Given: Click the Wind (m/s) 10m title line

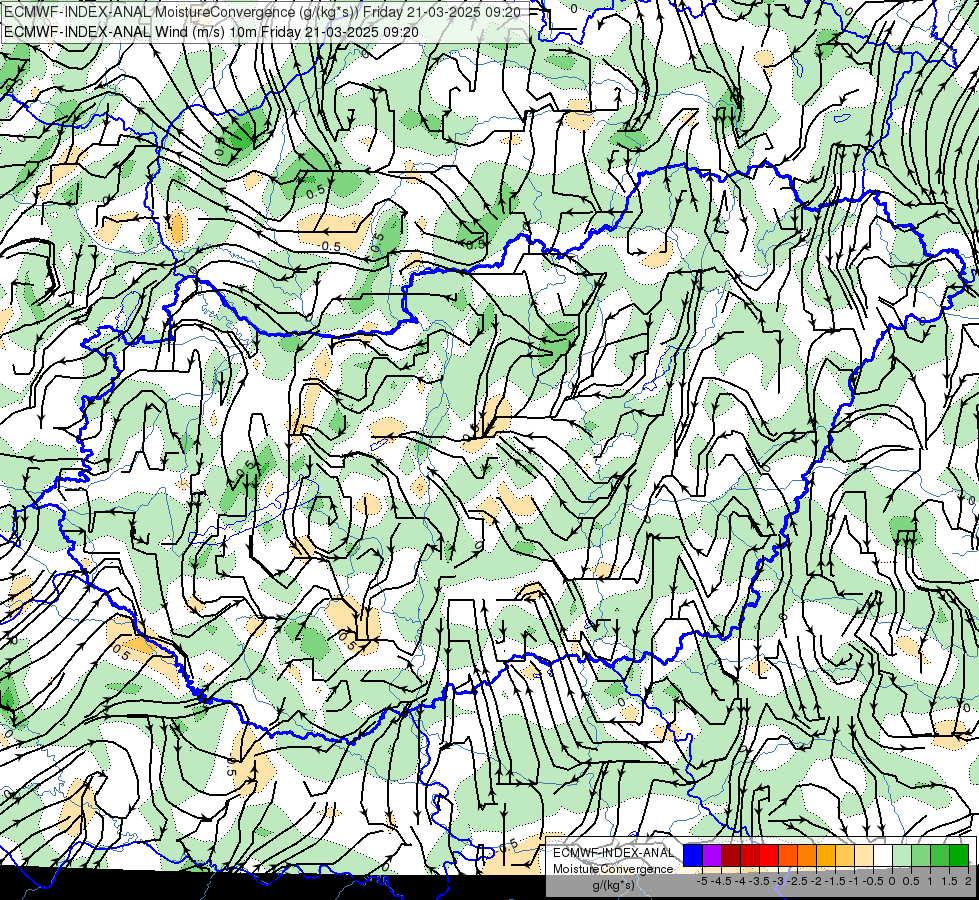Looking at the screenshot, I should 211,32.
